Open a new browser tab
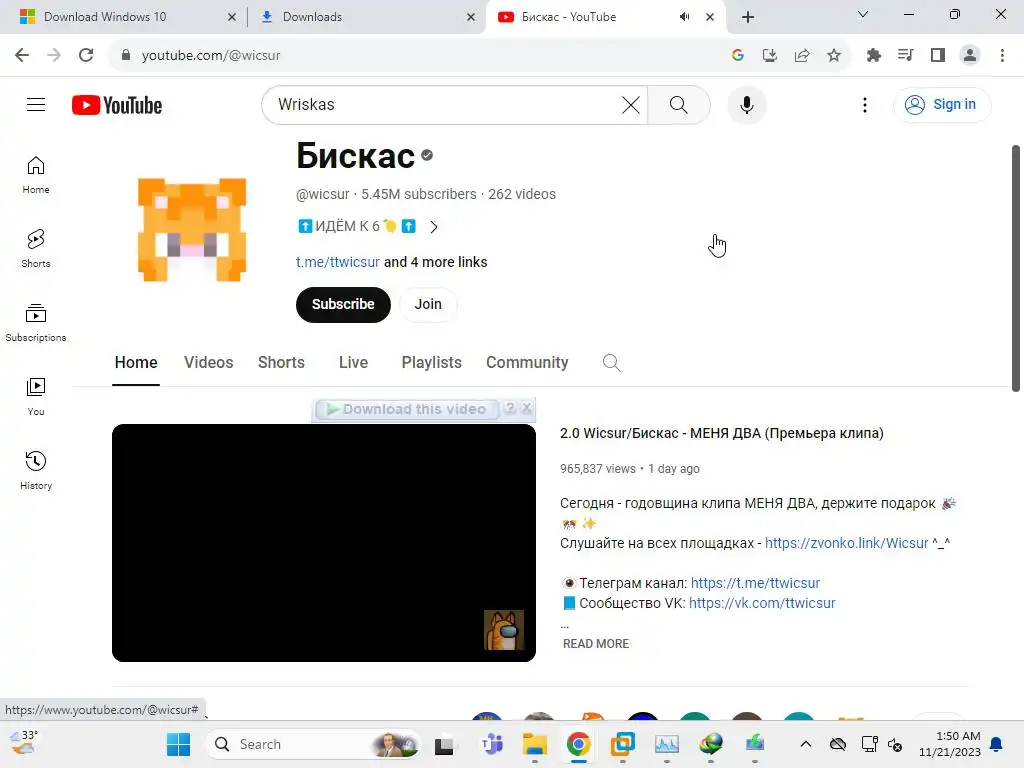1024x768 pixels. pyautogui.click(x=748, y=17)
